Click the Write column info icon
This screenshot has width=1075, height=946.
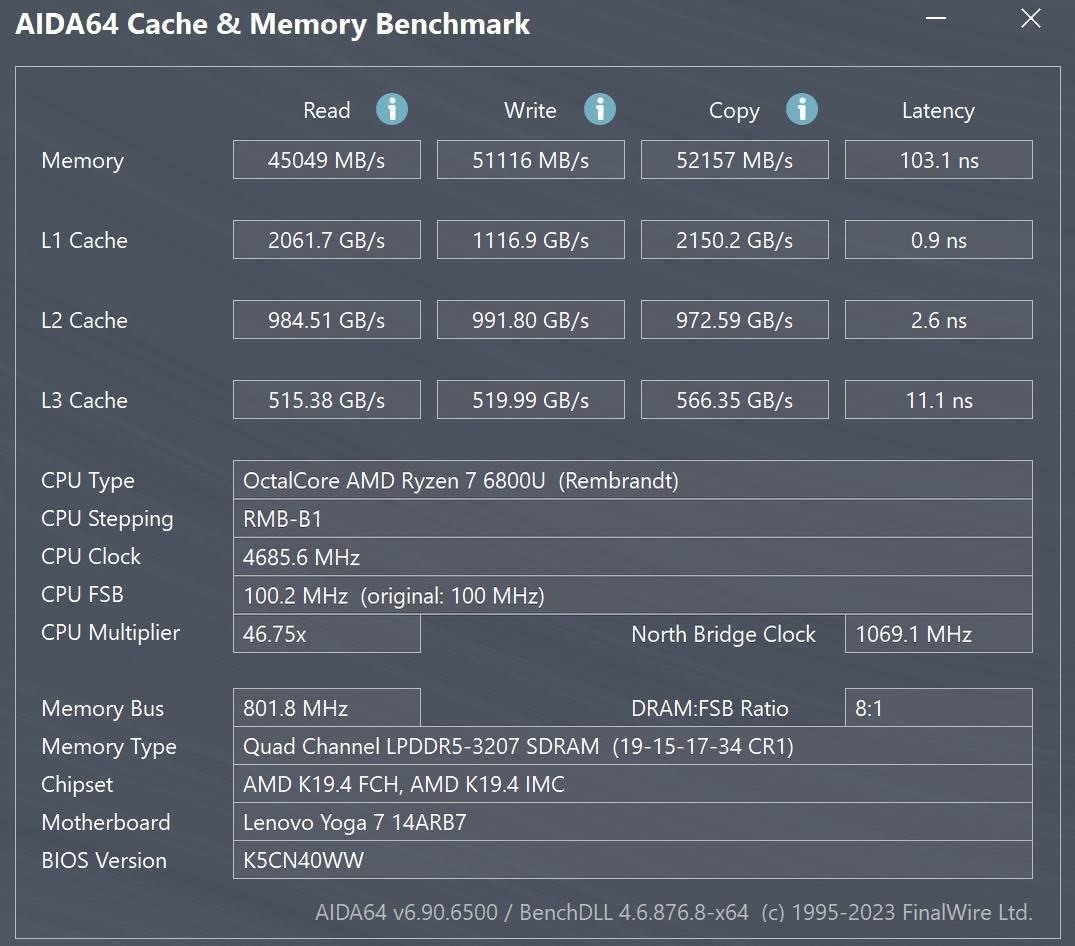point(600,109)
